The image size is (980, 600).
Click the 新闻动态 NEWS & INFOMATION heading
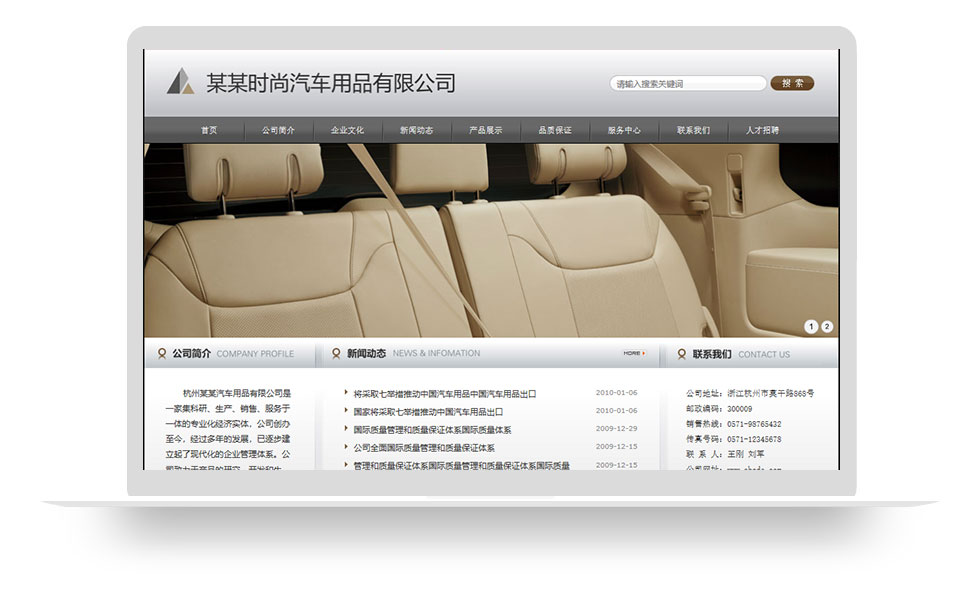point(414,353)
